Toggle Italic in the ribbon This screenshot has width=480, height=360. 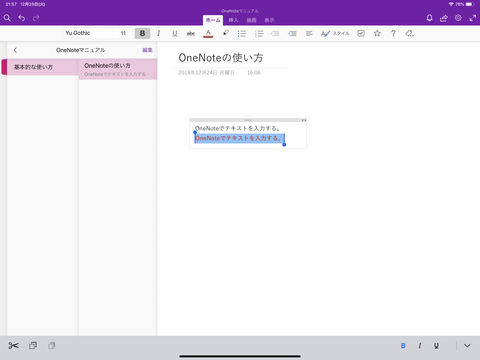(x=158, y=33)
